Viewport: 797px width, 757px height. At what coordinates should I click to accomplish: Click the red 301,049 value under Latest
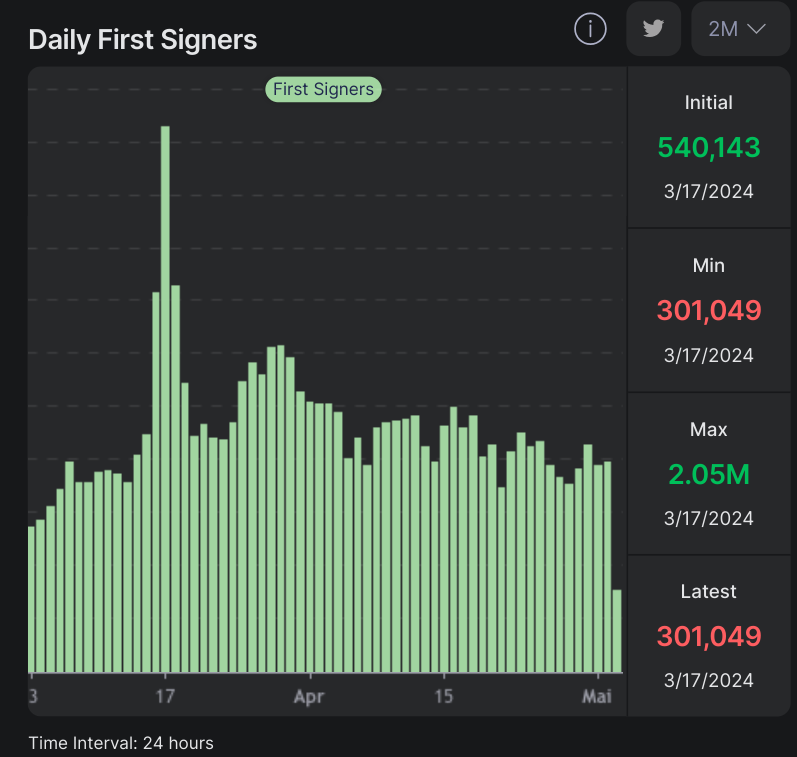click(x=708, y=636)
